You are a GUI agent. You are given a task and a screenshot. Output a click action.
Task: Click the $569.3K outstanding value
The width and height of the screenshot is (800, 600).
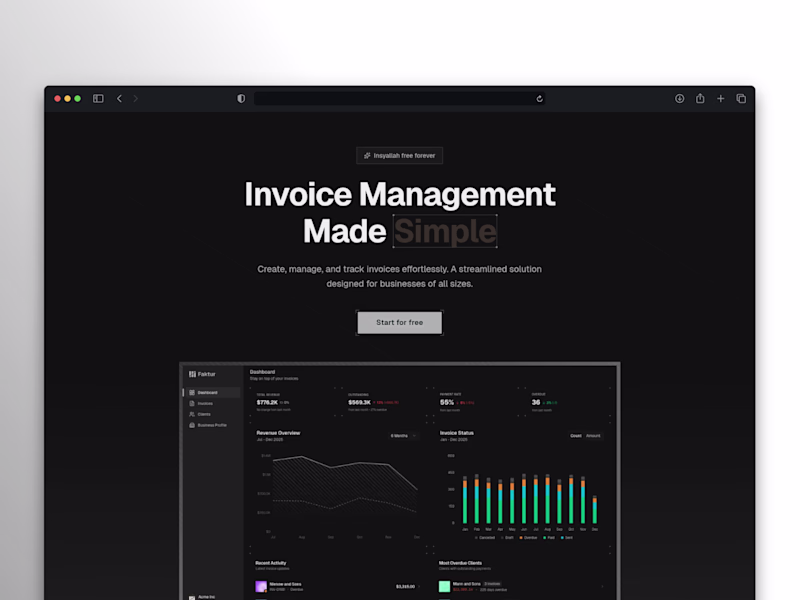pyautogui.click(x=359, y=403)
